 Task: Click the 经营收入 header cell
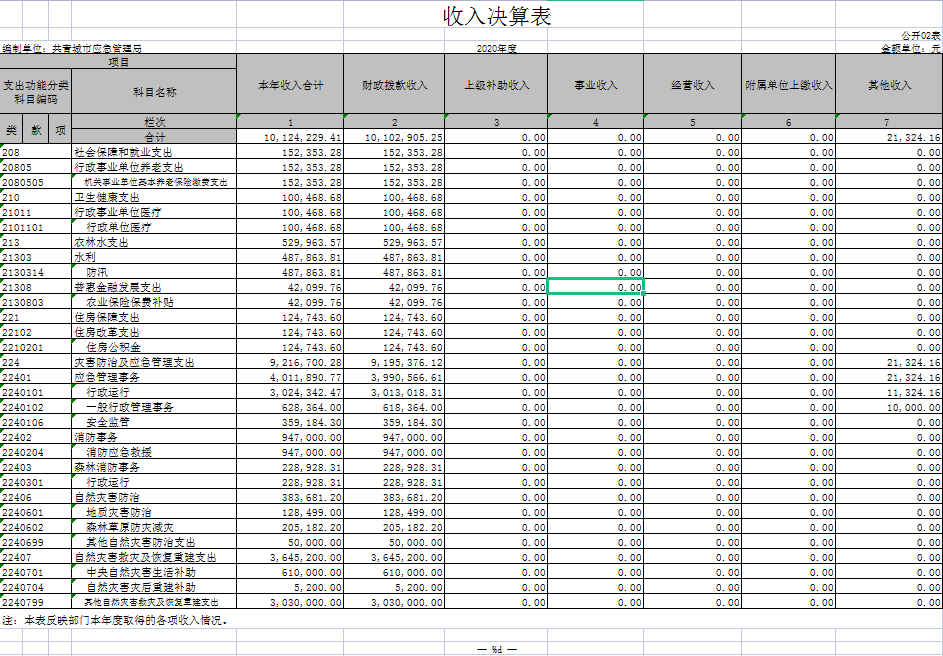coord(693,85)
